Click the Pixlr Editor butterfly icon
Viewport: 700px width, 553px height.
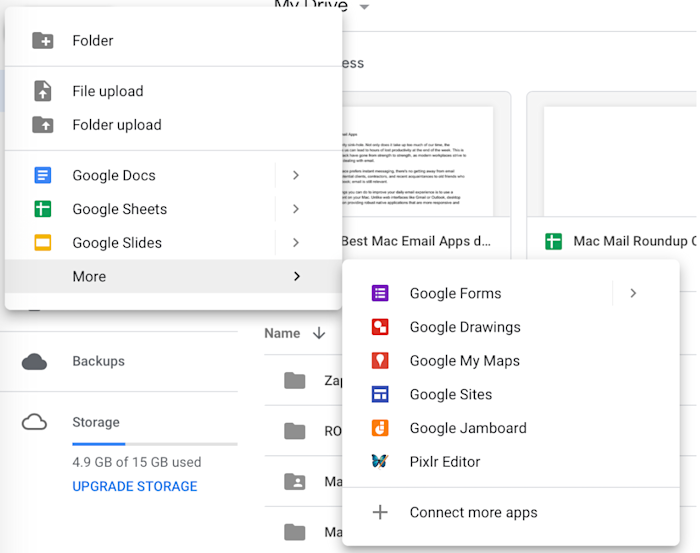coord(380,462)
